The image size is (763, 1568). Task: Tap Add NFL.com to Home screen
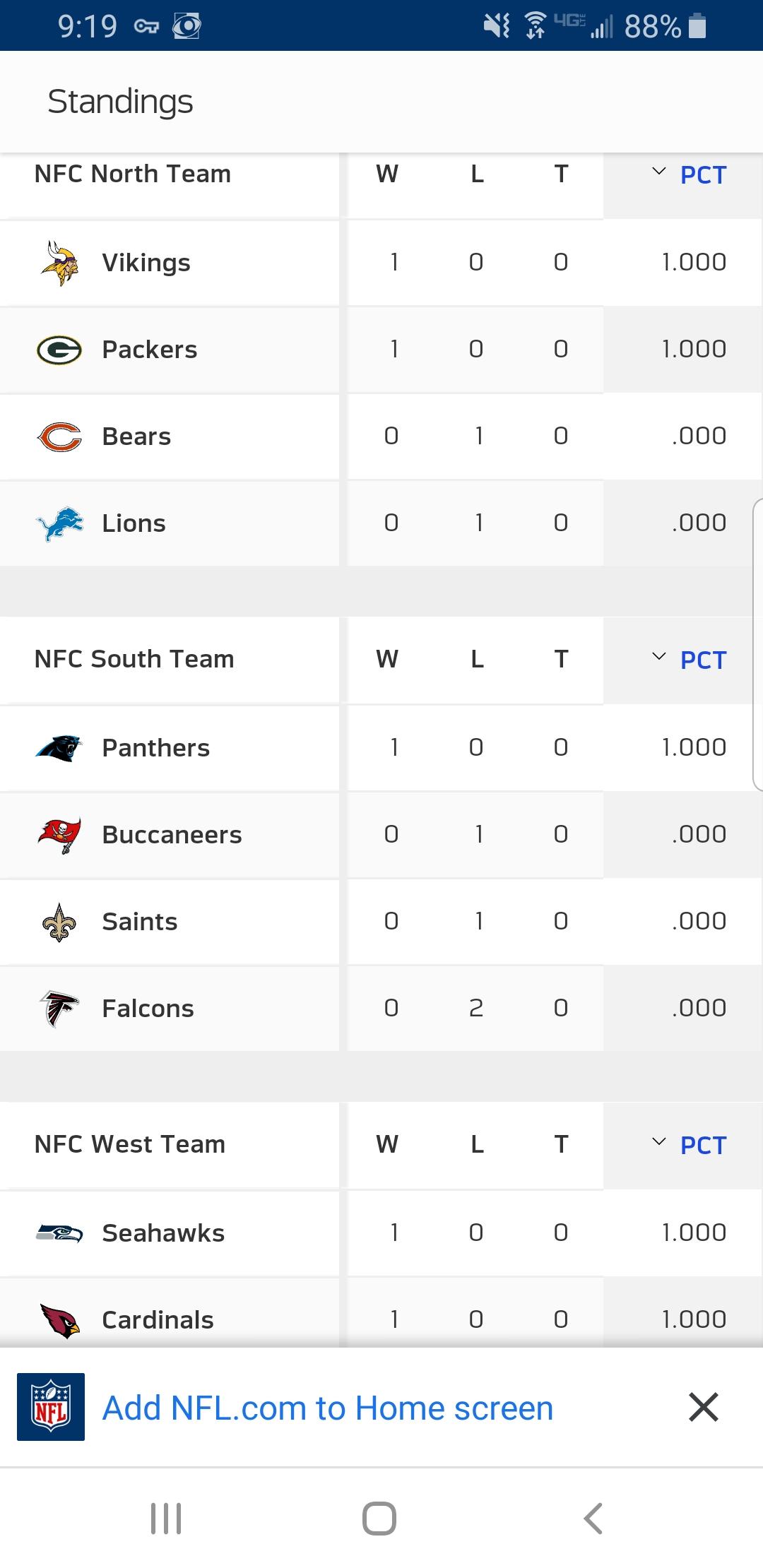point(327,1408)
